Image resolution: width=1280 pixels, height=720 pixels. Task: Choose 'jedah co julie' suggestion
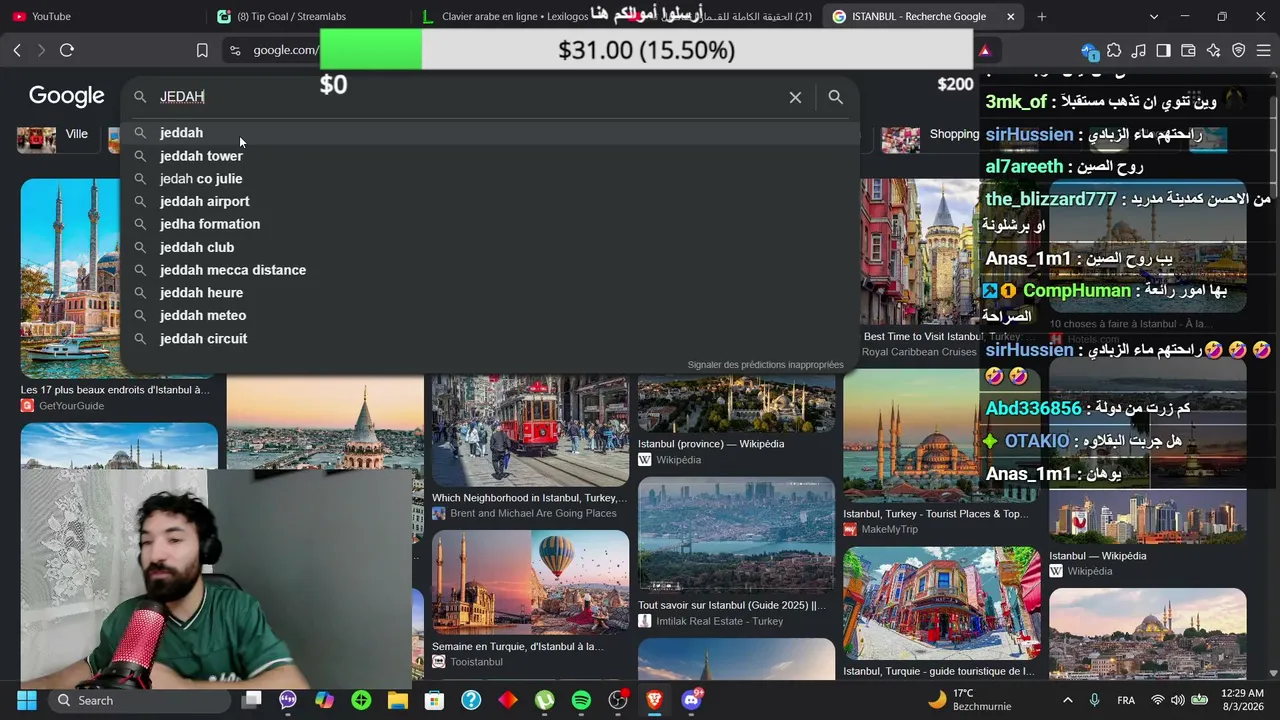tap(490, 179)
